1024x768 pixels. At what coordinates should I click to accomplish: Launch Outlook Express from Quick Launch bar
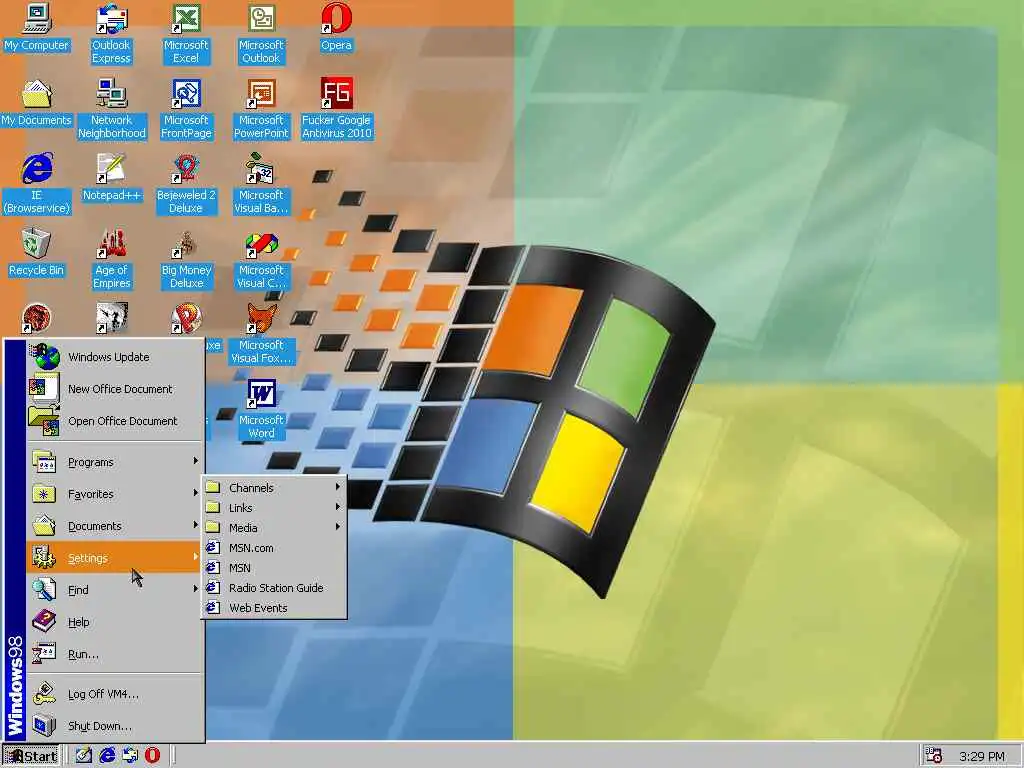click(x=129, y=756)
